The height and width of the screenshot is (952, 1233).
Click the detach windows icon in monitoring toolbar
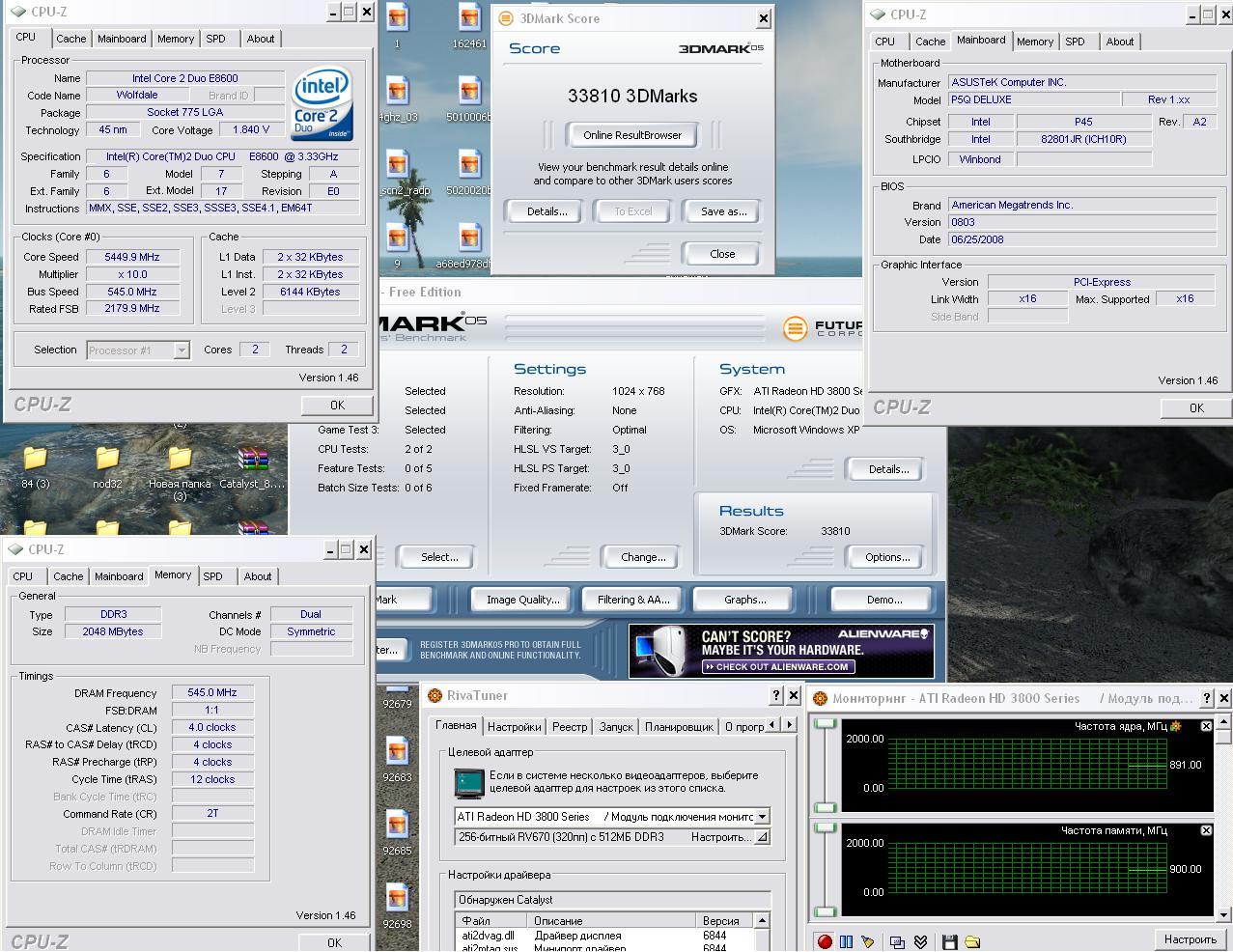click(x=897, y=941)
